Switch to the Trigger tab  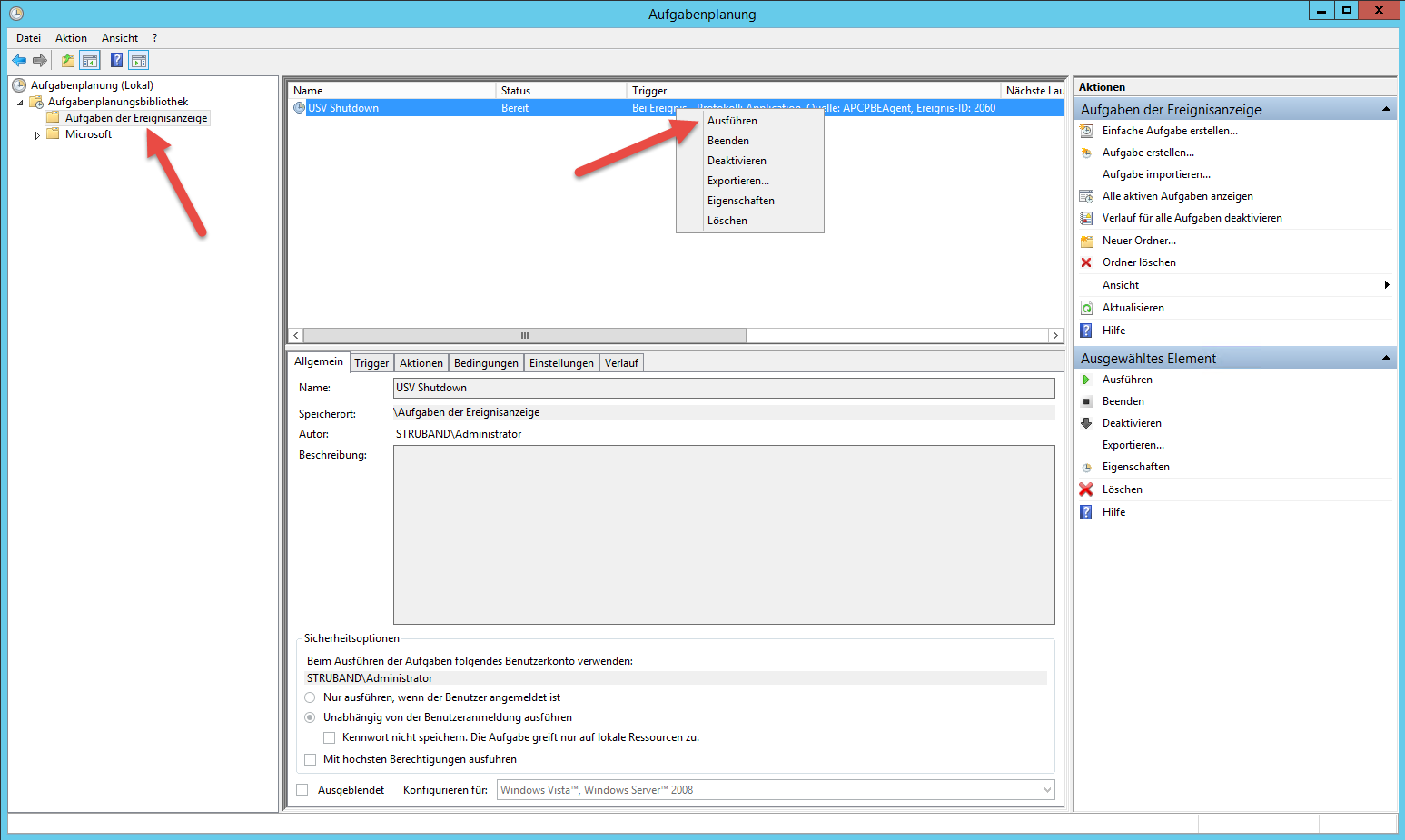(x=371, y=363)
